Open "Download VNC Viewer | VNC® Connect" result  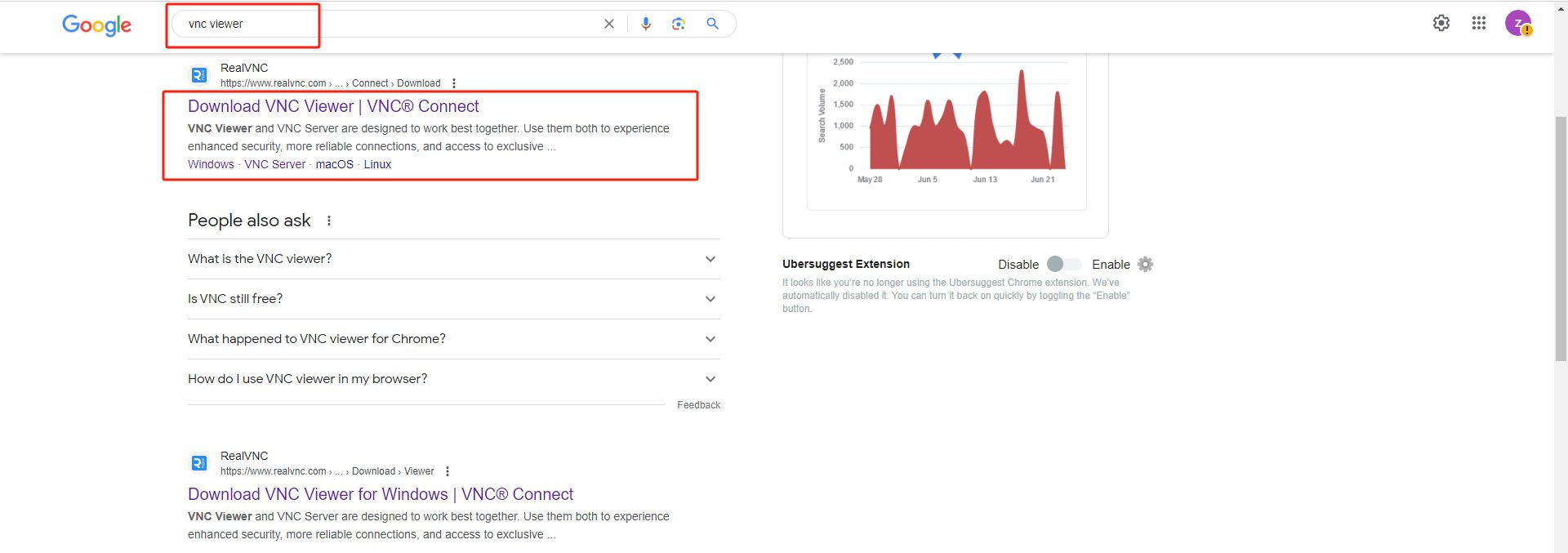(x=333, y=106)
